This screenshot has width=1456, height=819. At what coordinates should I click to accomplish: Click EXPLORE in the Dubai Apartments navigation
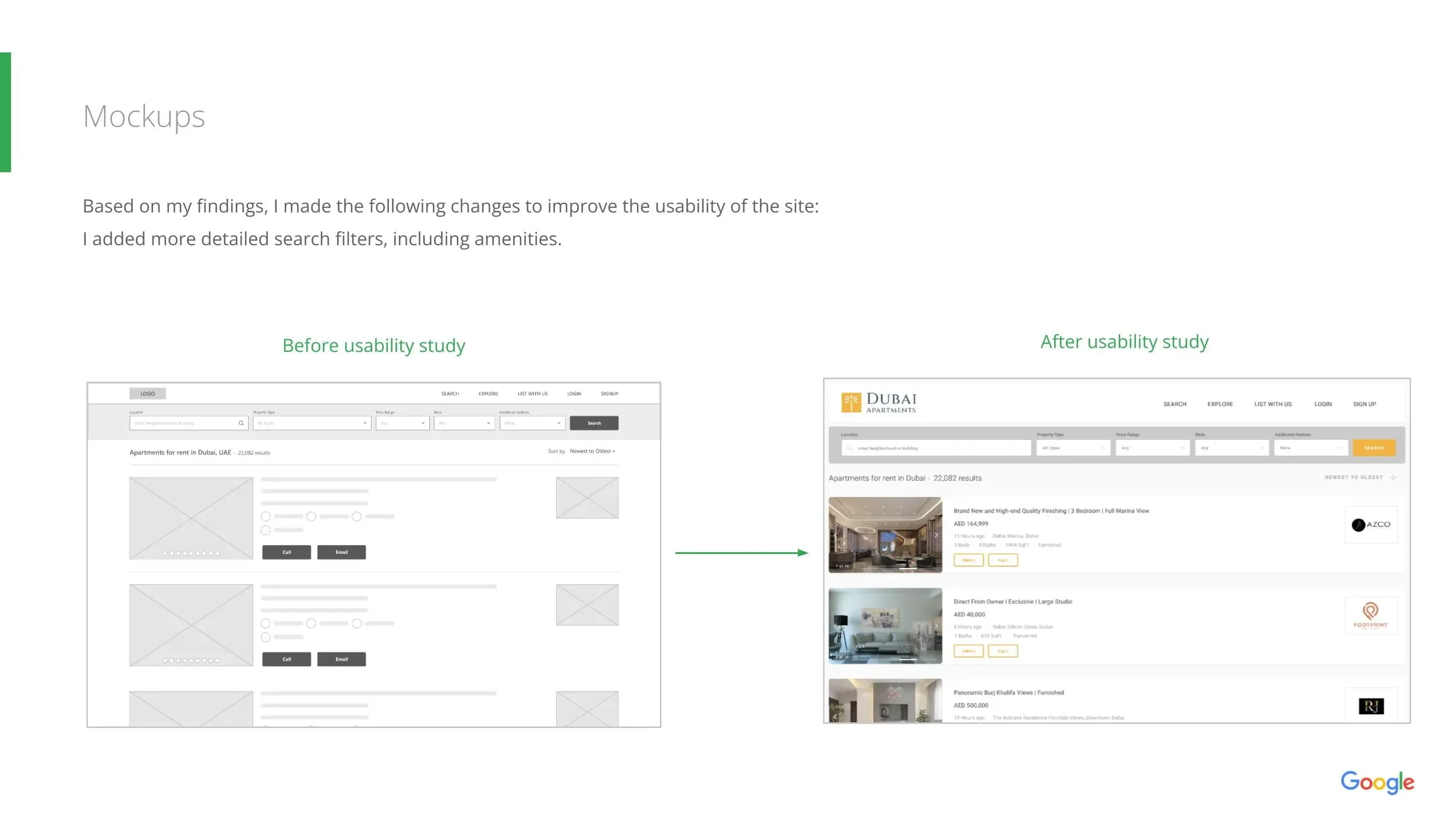(x=1220, y=404)
